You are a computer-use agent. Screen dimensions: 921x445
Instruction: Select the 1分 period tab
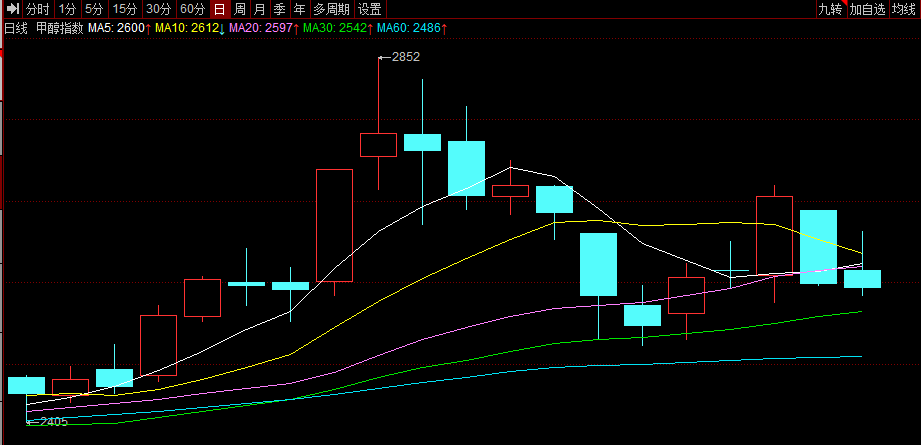67,9
